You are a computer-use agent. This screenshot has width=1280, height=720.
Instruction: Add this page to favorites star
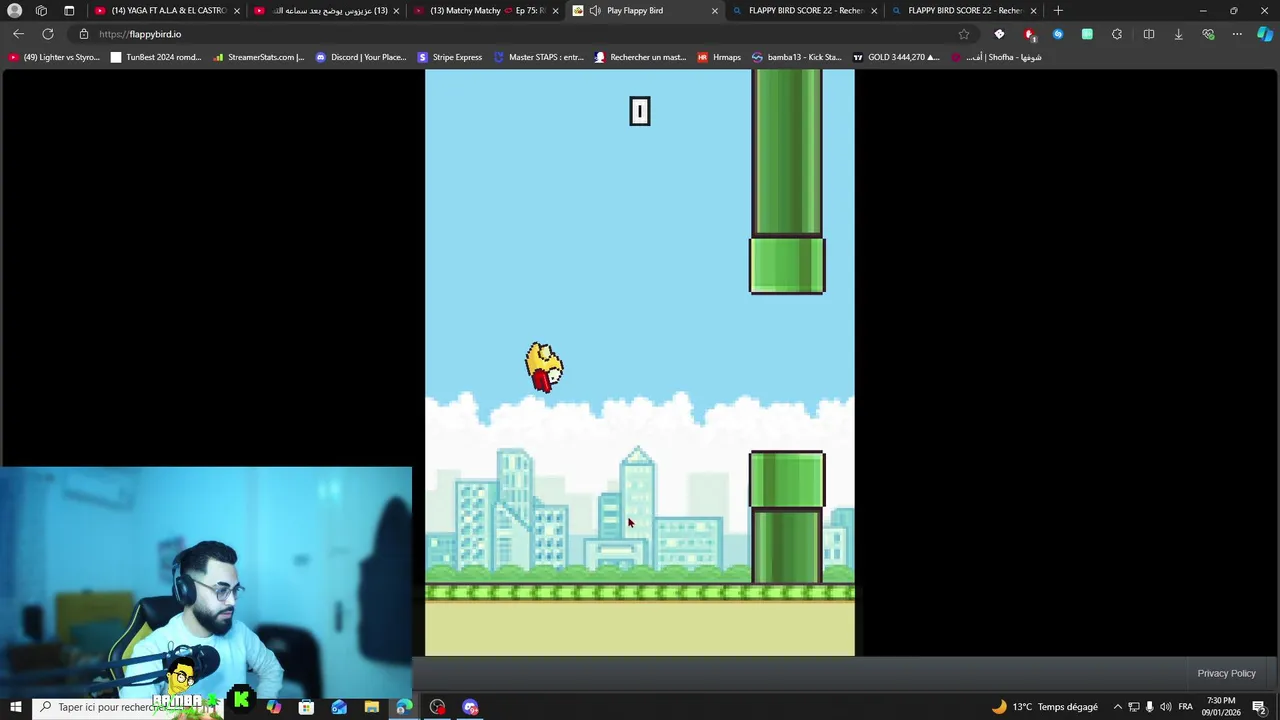coord(964,34)
